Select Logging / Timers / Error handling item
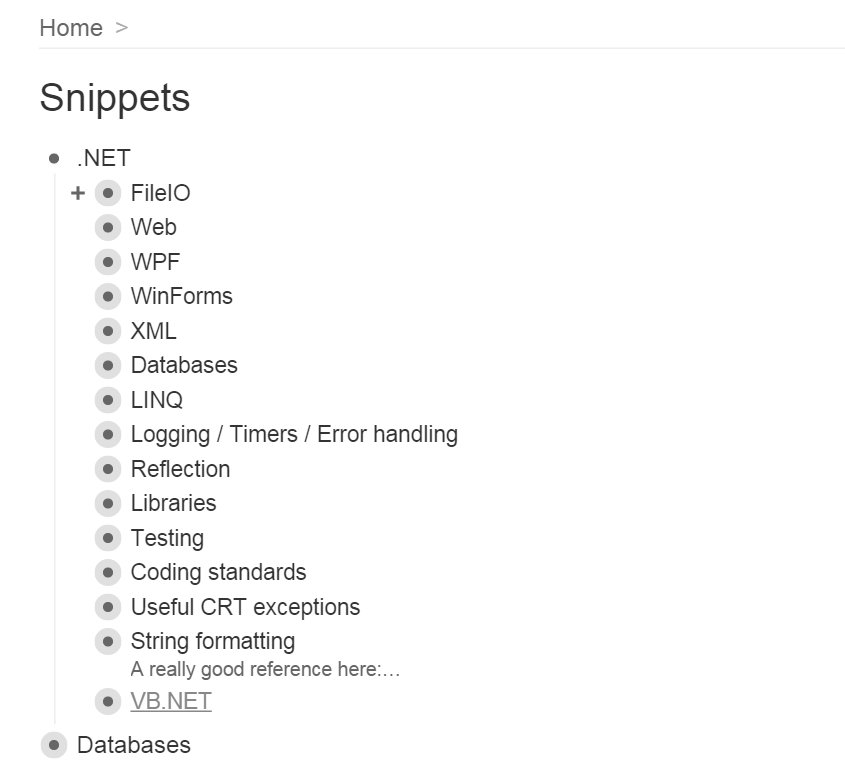 click(294, 434)
